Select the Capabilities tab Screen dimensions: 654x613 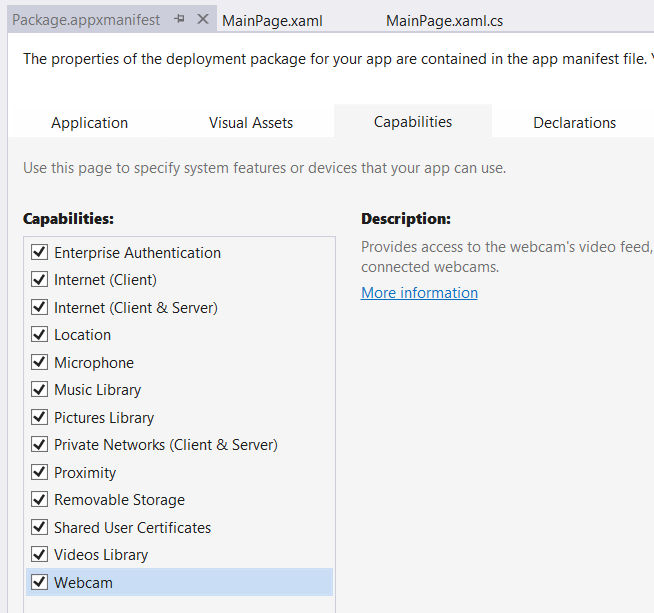pyautogui.click(x=413, y=122)
